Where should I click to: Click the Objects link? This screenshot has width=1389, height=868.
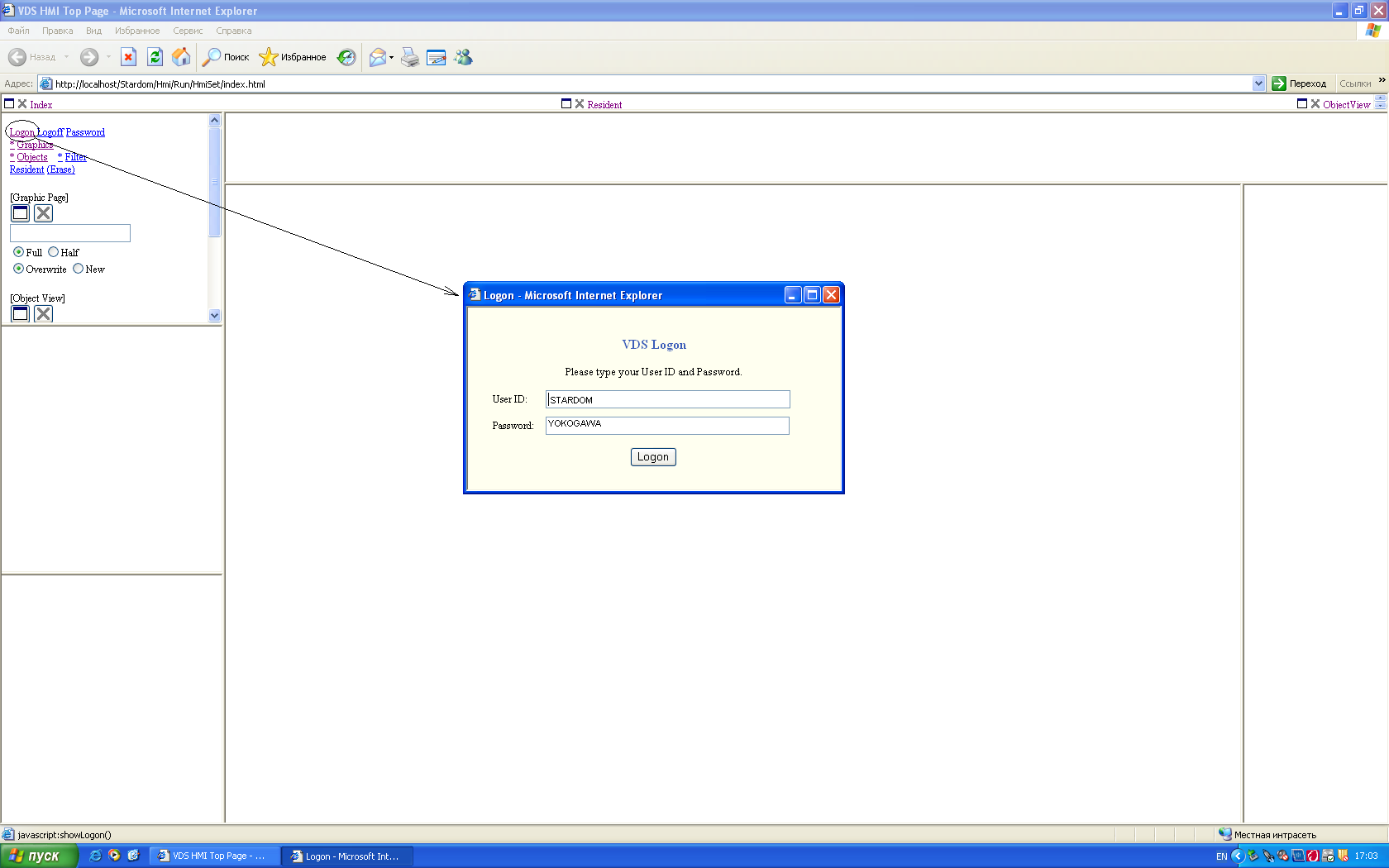point(32,157)
